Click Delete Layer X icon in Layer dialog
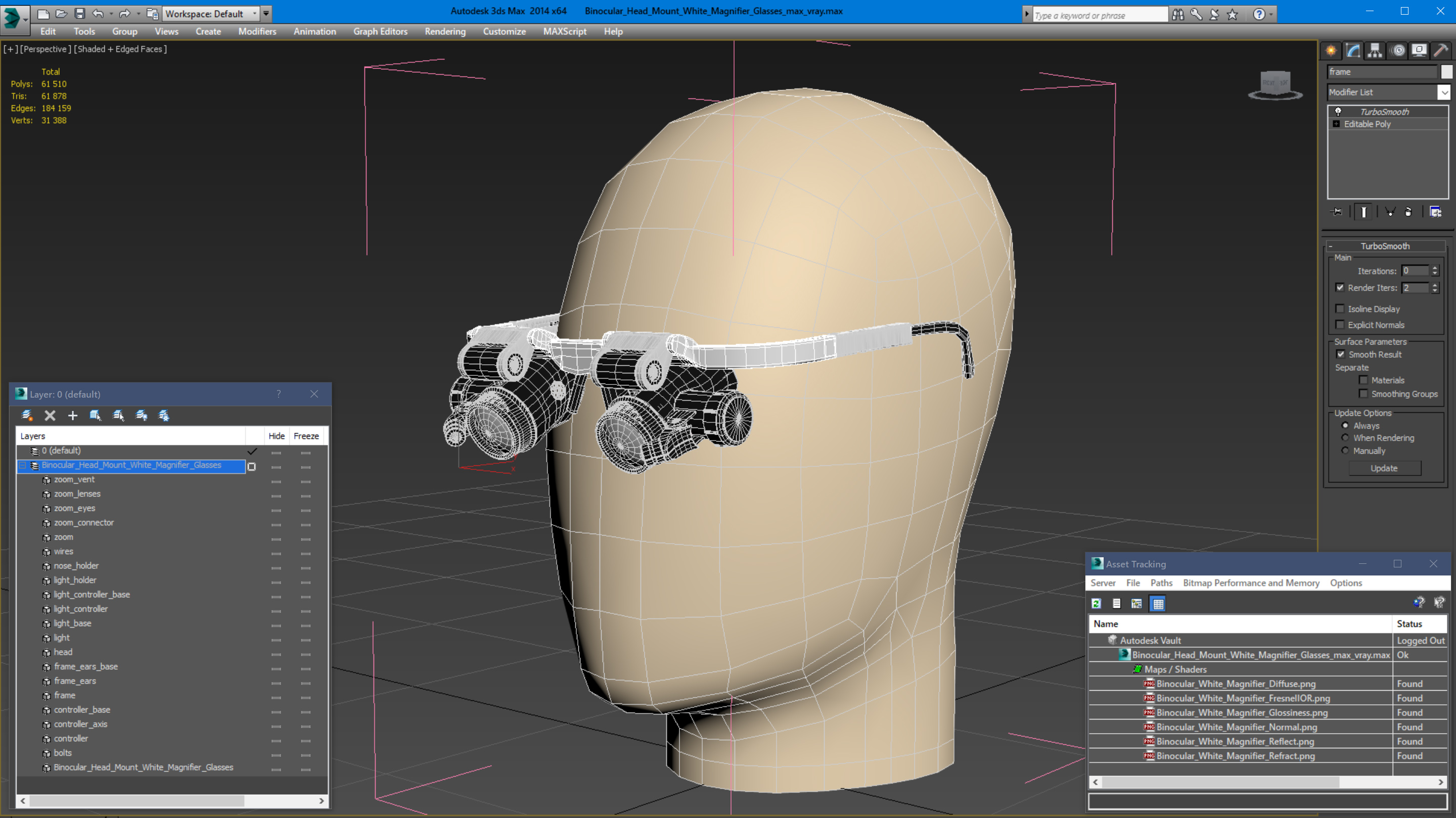The width and height of the screenshot is (1456, 818). [x=51, y=416]
